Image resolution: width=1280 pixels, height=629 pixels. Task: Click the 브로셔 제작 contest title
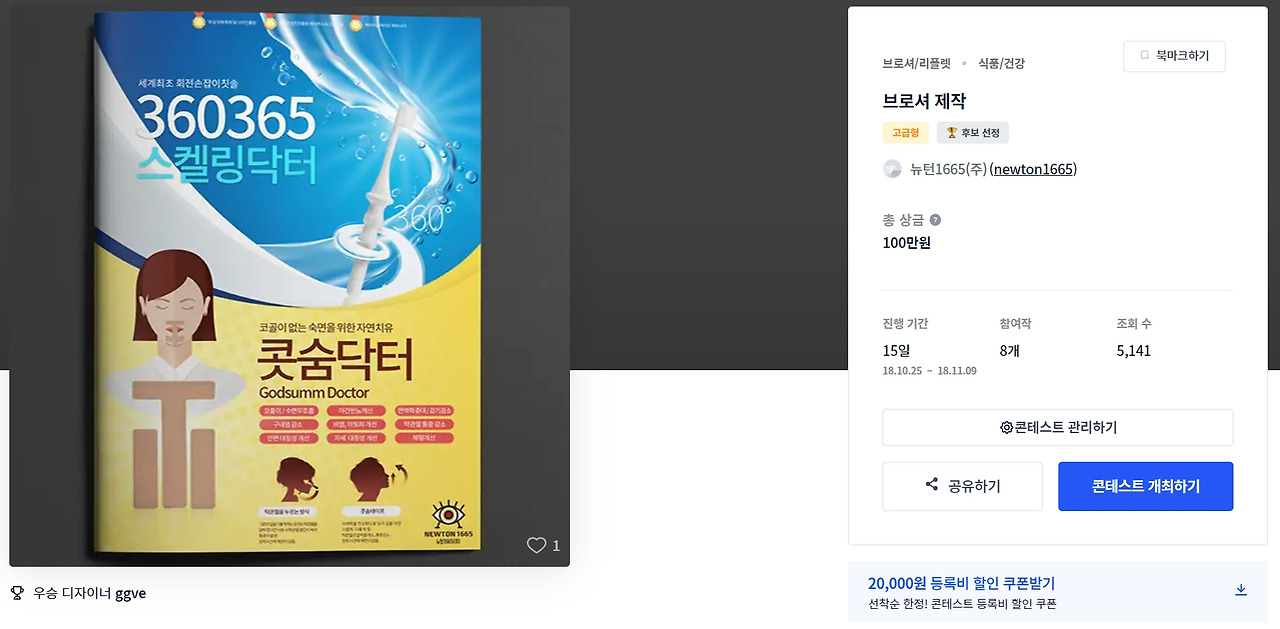[924, 101]
